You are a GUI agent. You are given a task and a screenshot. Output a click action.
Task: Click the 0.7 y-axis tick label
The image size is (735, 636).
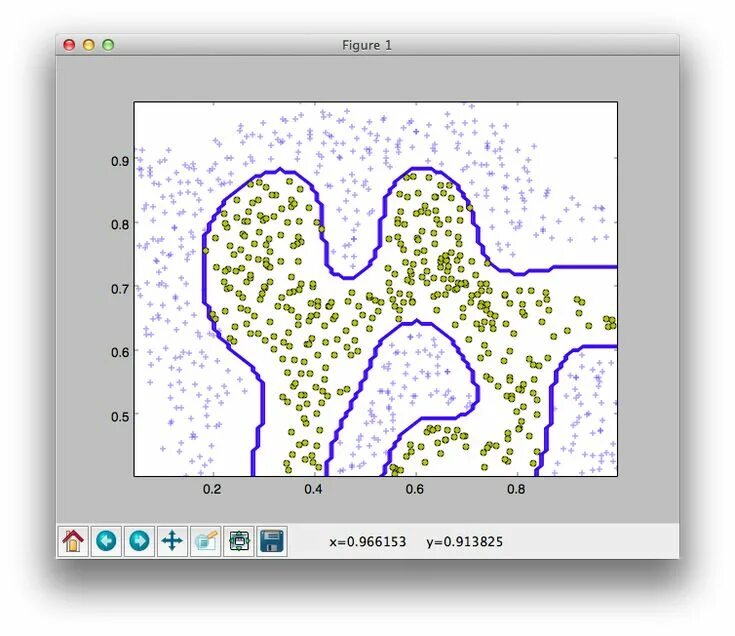(120, 289)
